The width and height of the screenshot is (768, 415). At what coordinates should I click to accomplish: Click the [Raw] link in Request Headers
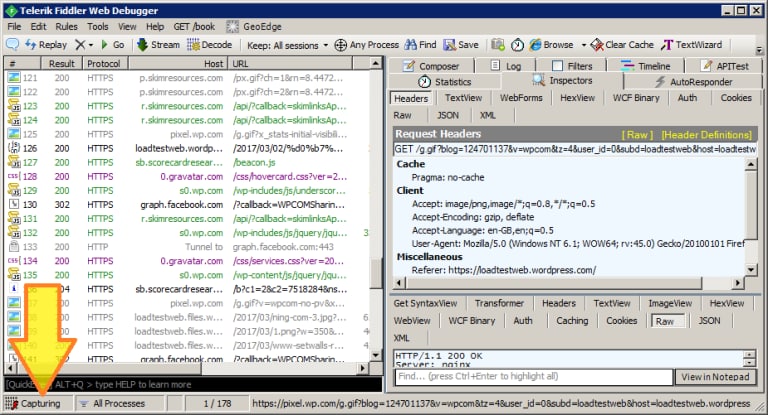[637, 135]
